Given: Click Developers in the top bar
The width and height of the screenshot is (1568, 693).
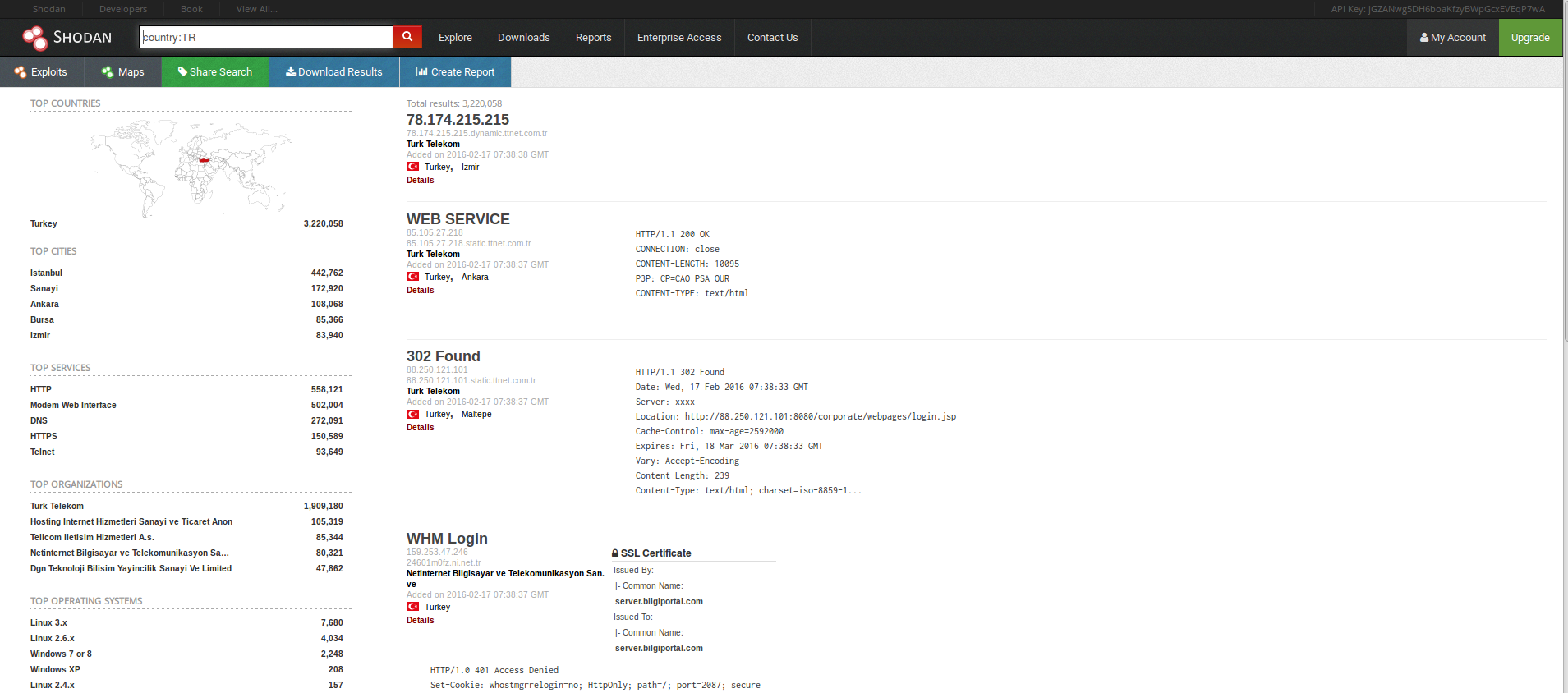Looking at the screenshot, I should (x=123, y=9).
